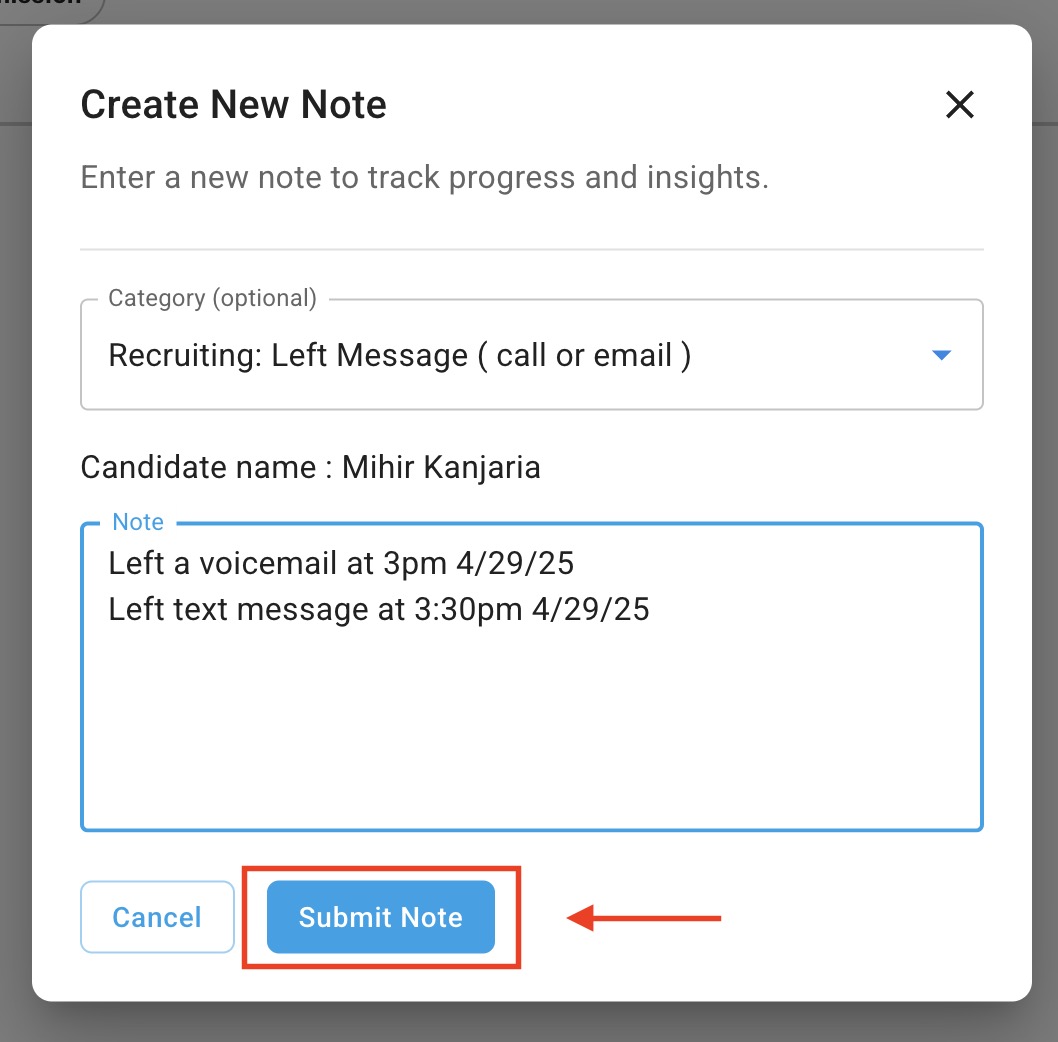Image resolution: width=1058 pixels, height=1042 pixels.
Task: Click the red arrow pointing at Submit Note
Action: click(644, 917)
